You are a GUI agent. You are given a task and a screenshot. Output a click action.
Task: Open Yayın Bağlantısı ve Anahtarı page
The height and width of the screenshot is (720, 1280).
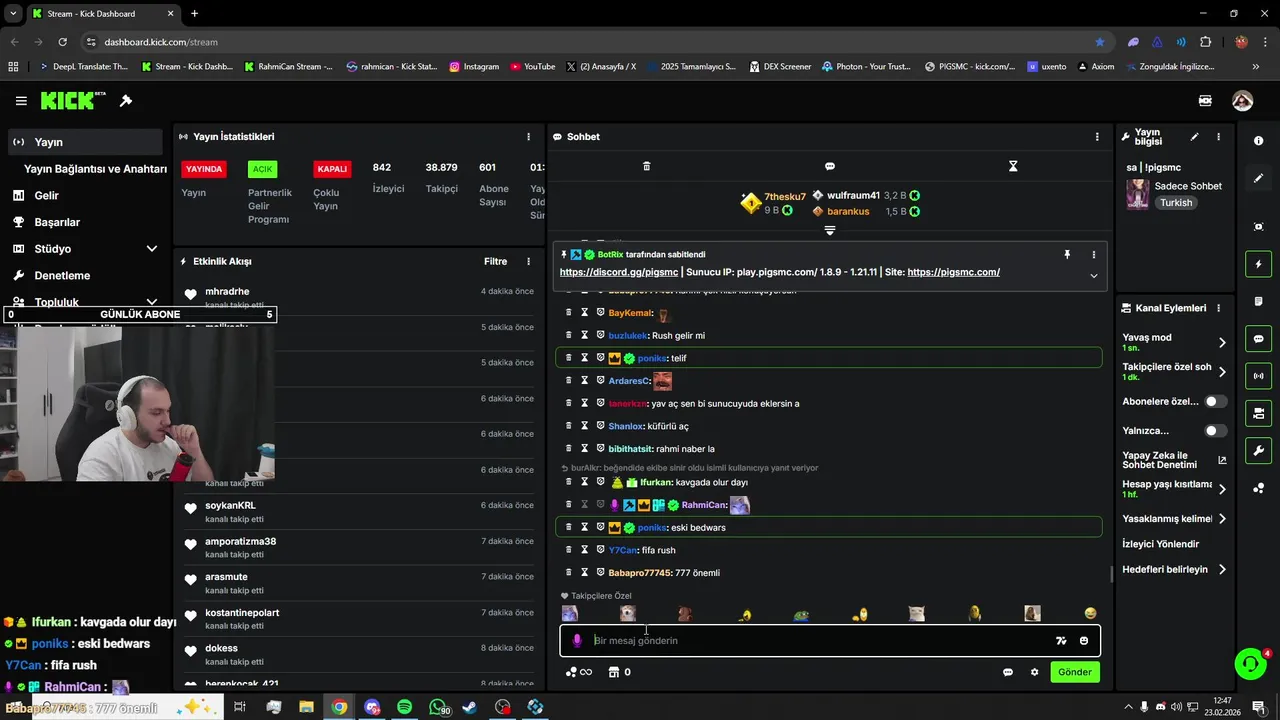(95, 169)
